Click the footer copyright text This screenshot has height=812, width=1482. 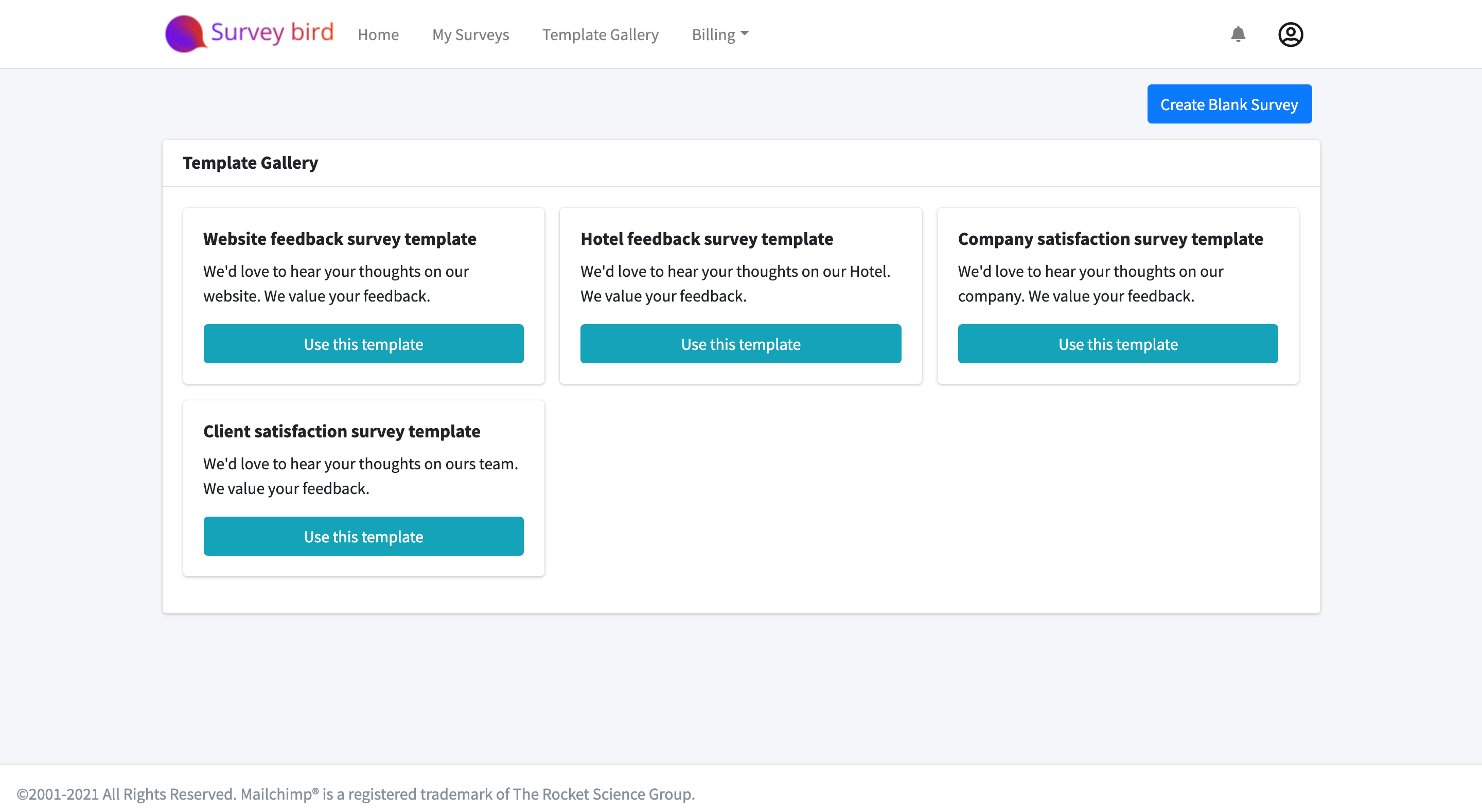[356, 793]
